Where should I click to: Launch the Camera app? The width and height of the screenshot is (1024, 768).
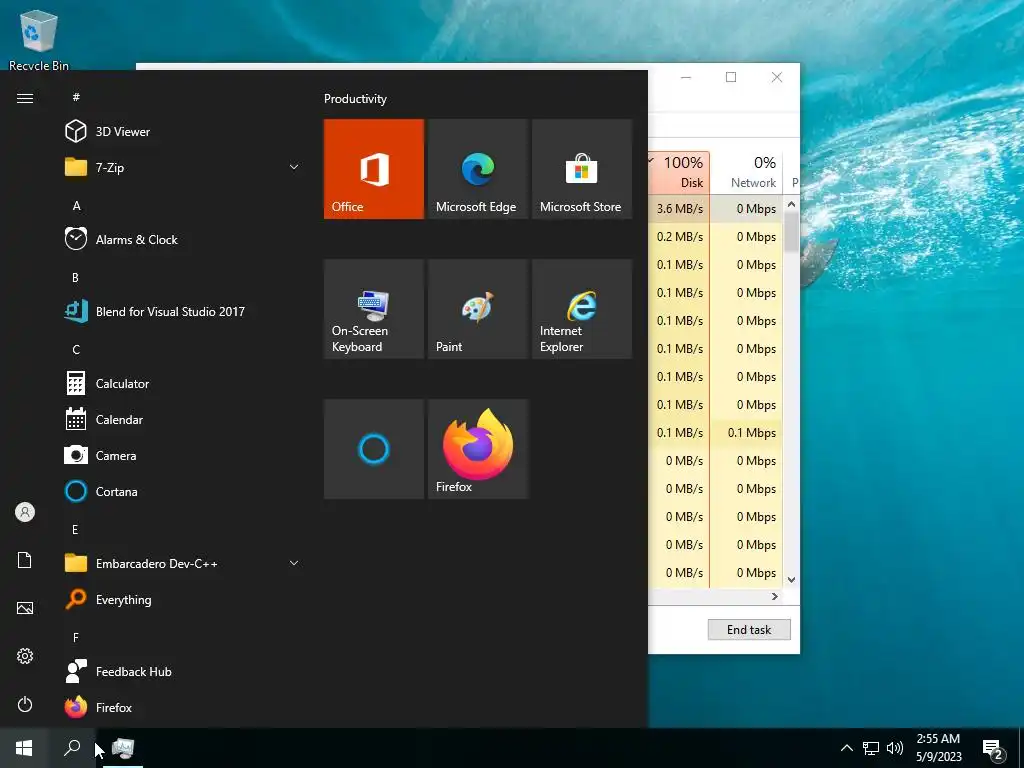(180, 455)
